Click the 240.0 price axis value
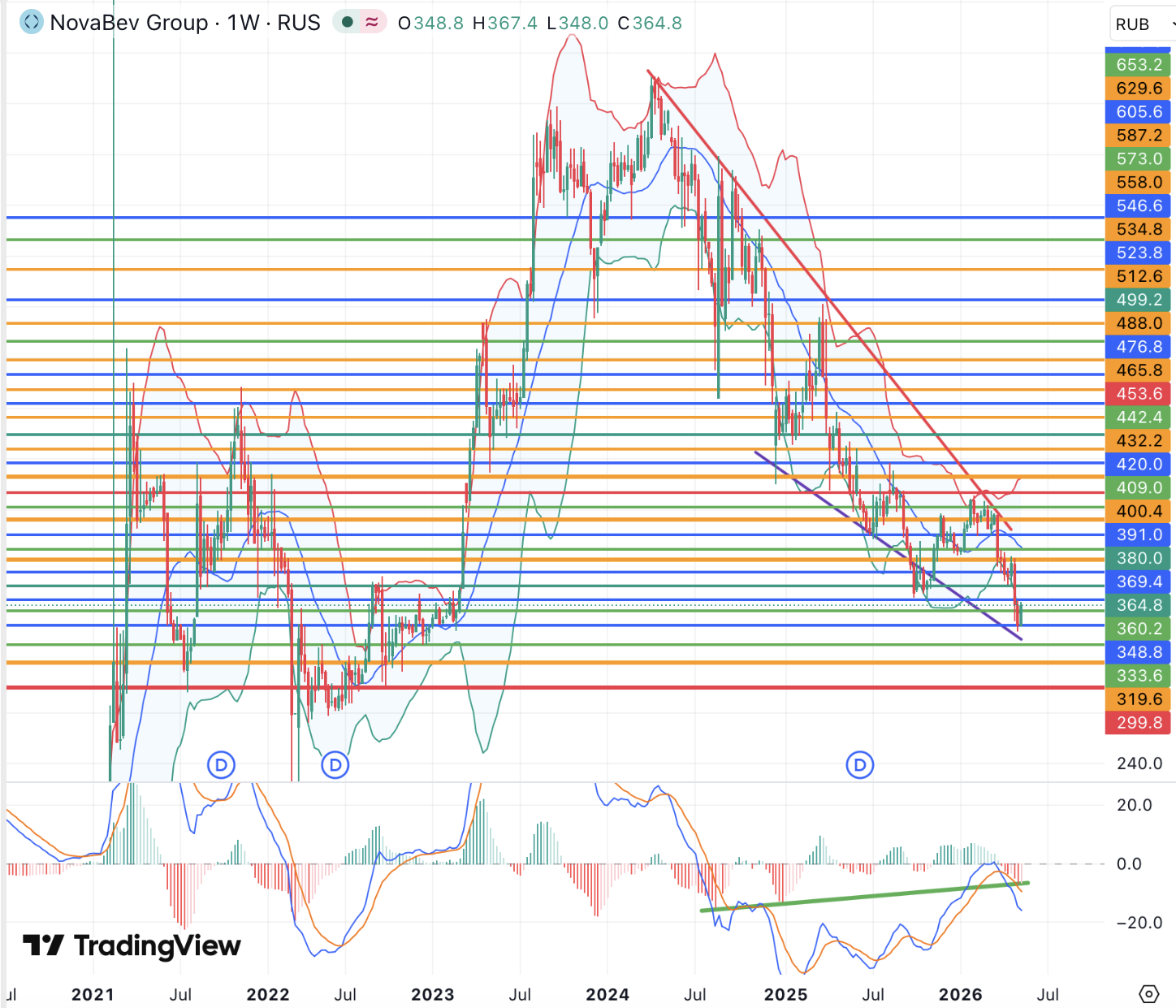 (x=1139, y=764)
